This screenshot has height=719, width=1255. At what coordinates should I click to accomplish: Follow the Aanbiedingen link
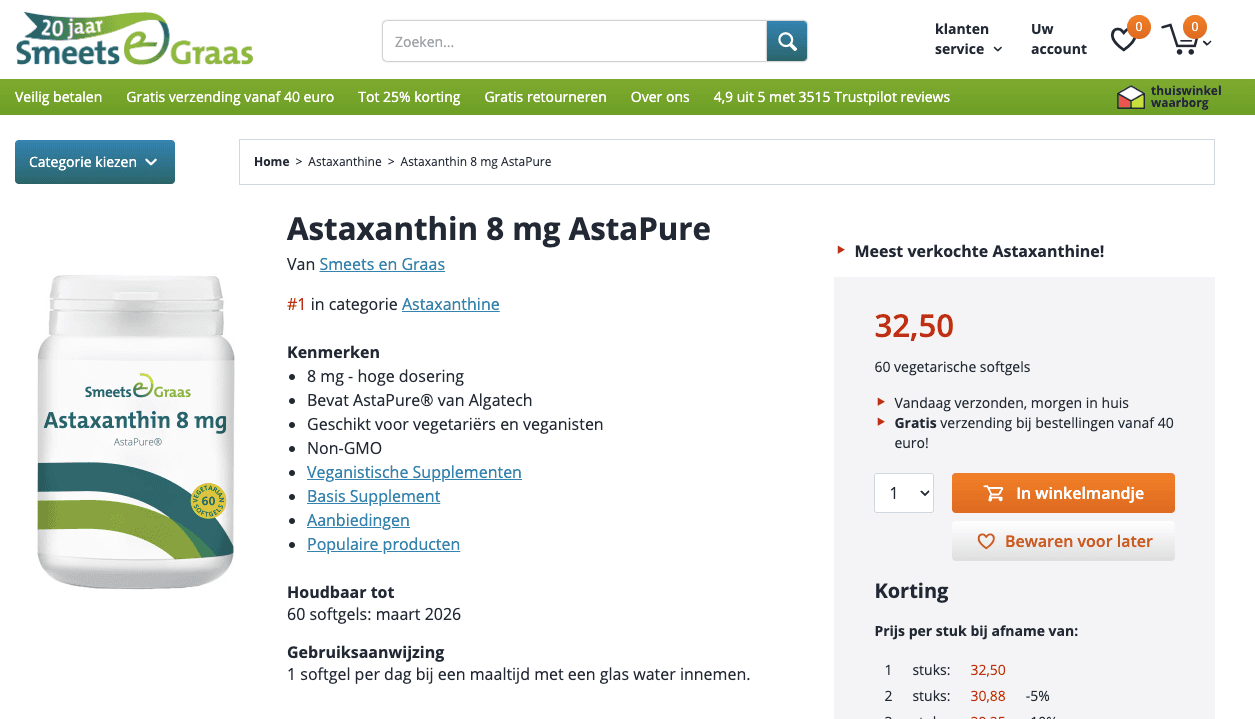(358, 520)
